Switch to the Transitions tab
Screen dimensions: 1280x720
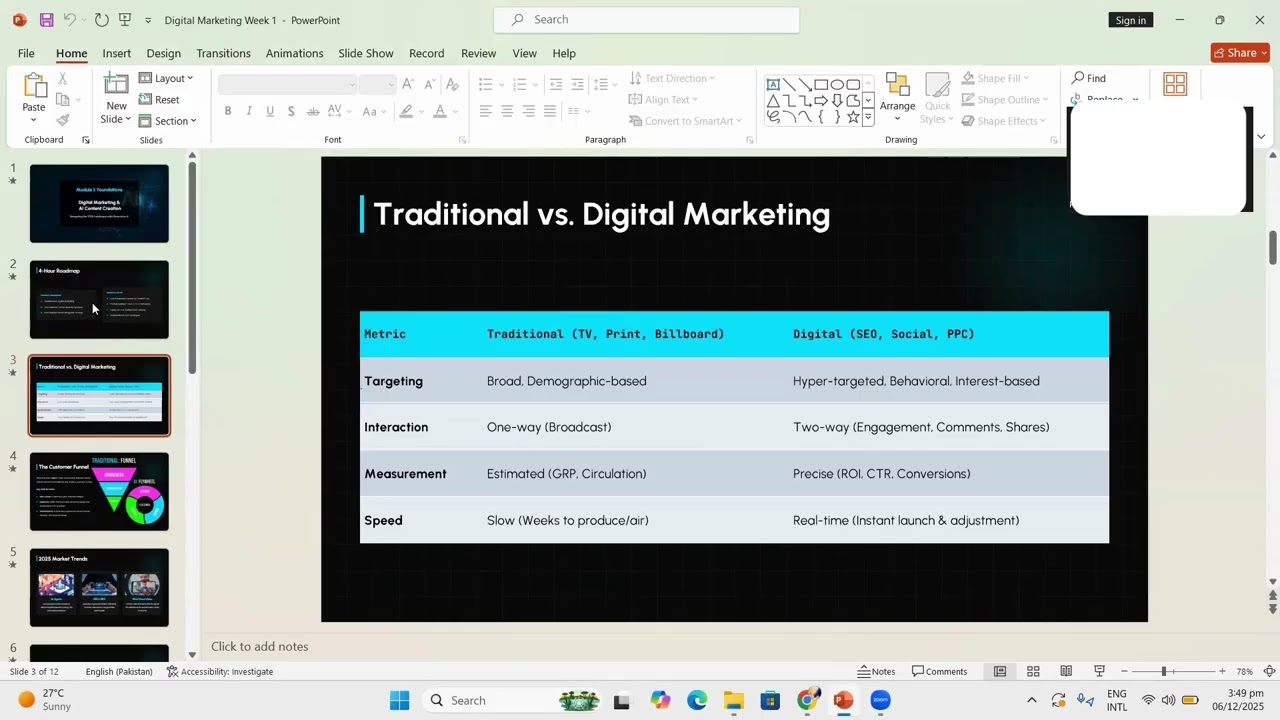coord(223,53)
